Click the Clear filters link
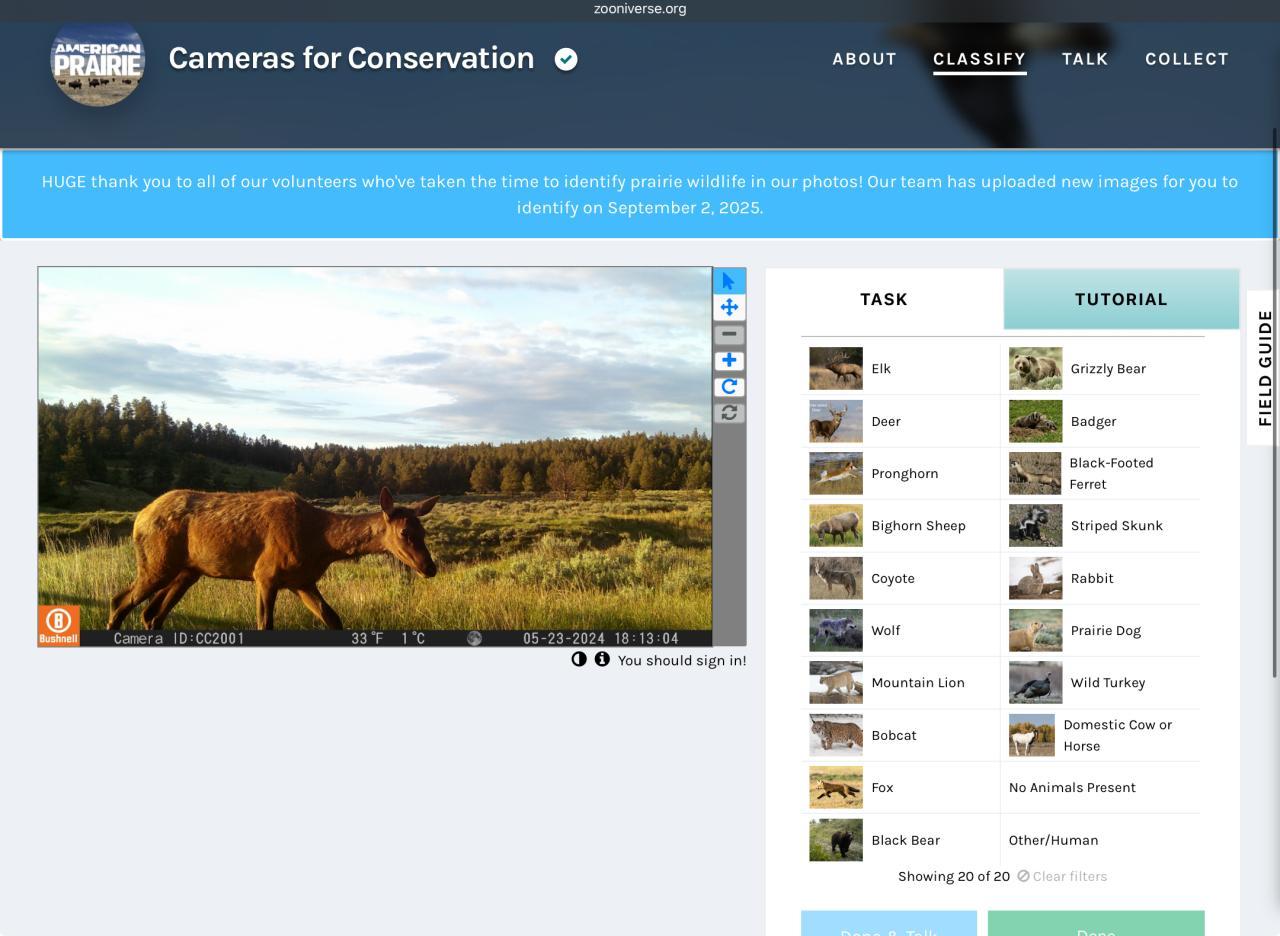Viewport: 1280px width, 936px height. coord(1062,876)
